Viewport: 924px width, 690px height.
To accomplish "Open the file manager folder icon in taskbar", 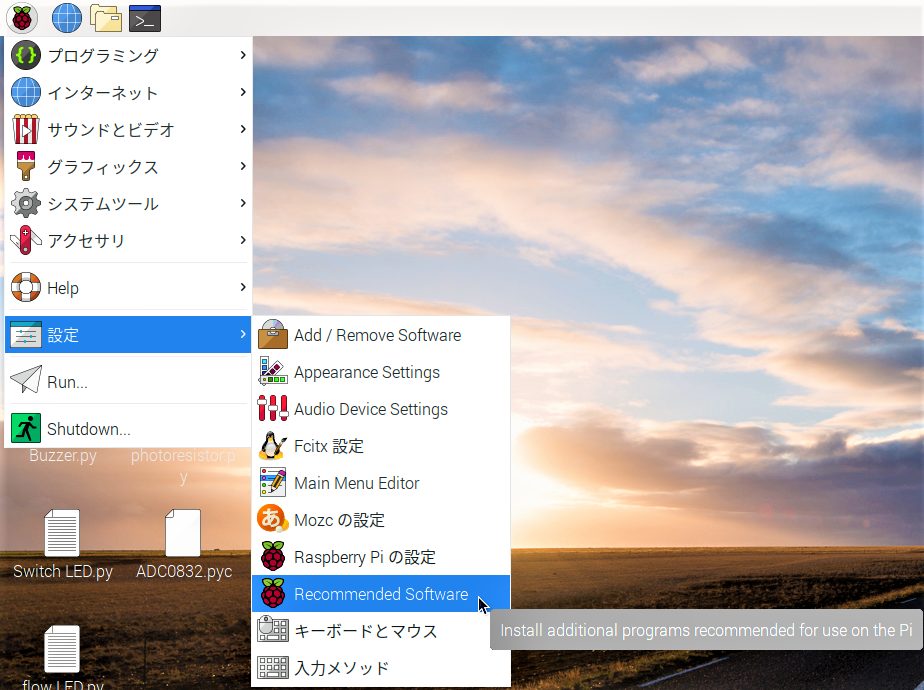I will 106,18.
